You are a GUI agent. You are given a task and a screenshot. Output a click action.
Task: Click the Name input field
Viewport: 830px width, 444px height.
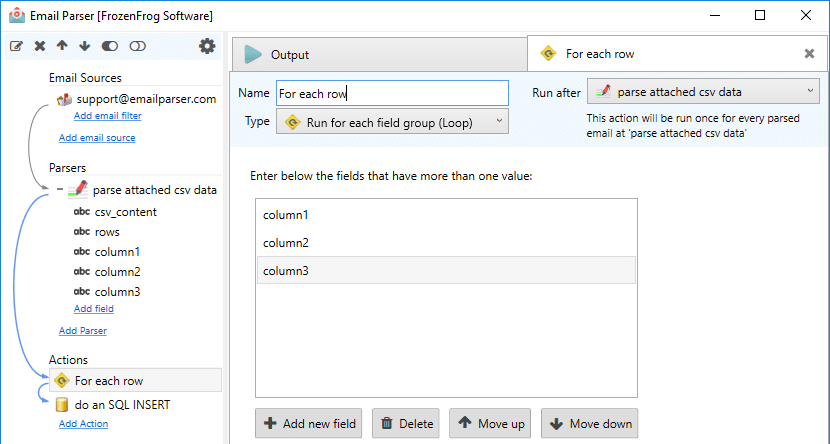coord(392,93)
